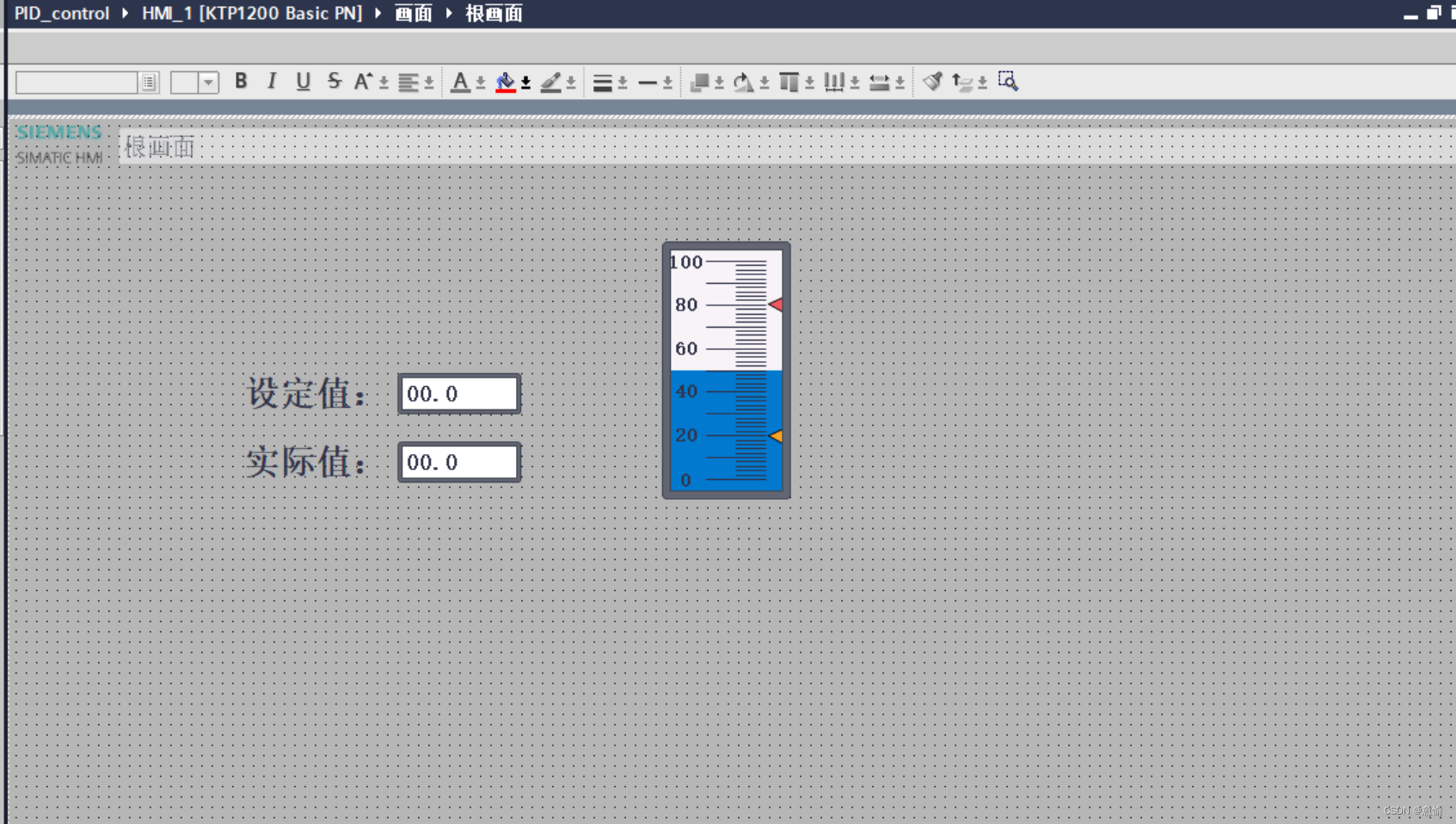Toggle bold formatting

click(241, 82)
